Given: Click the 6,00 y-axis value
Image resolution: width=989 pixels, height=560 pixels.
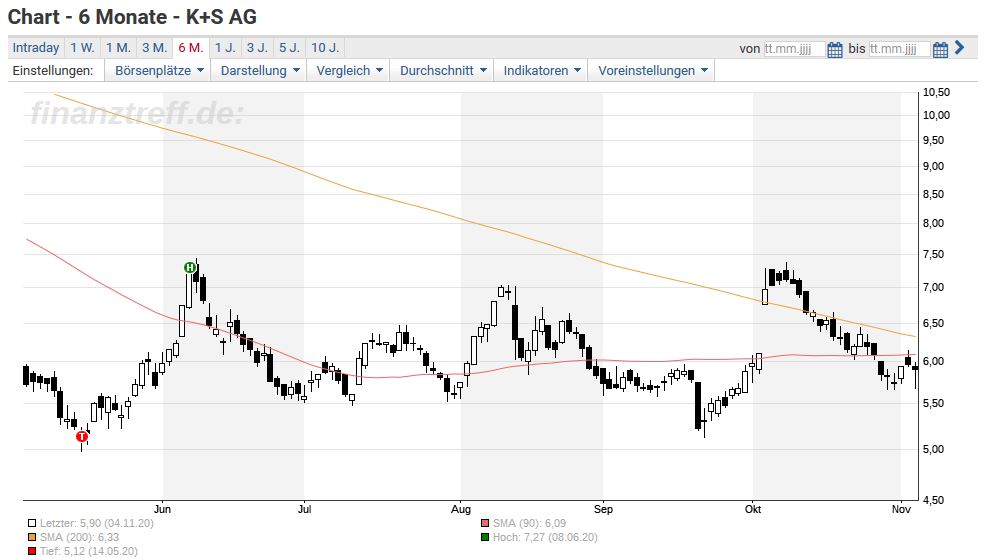Looking at the screenshot, I should (933, 361).
